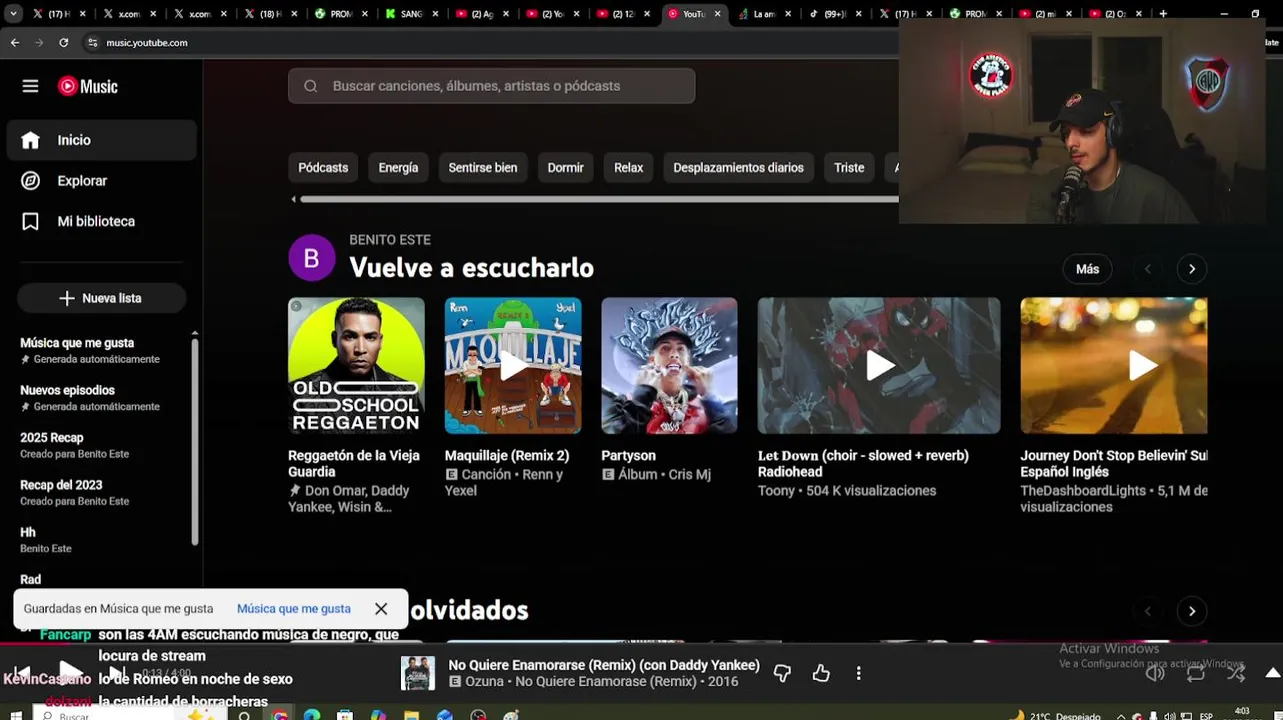1283x720 pixels.
Task: Click the search magnifier icon
Action: [310, 86]
